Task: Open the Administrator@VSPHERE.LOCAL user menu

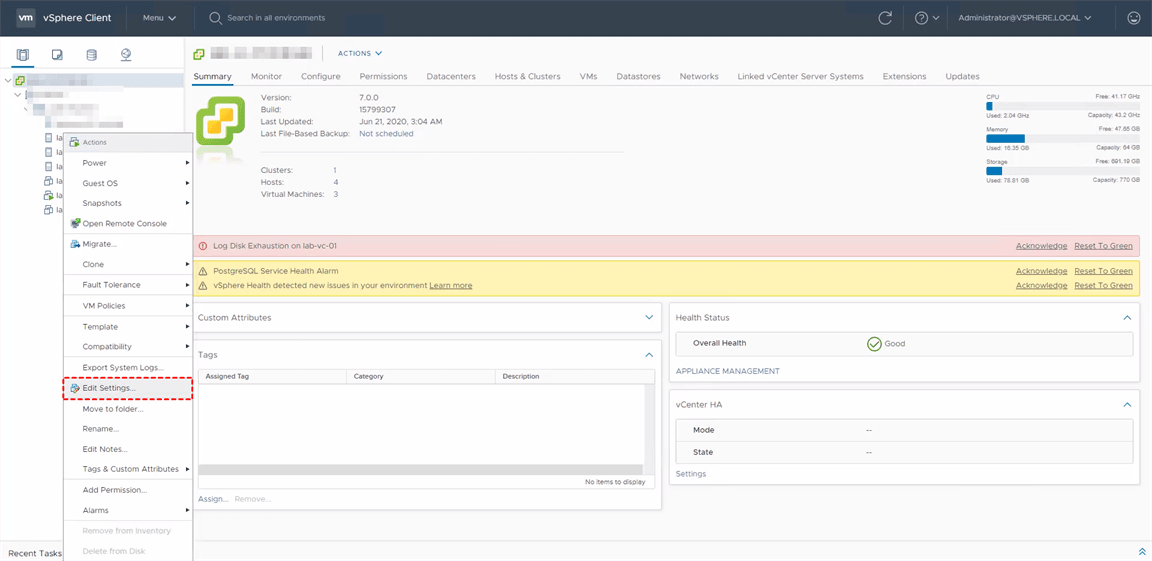Action: click(1024, 18)
